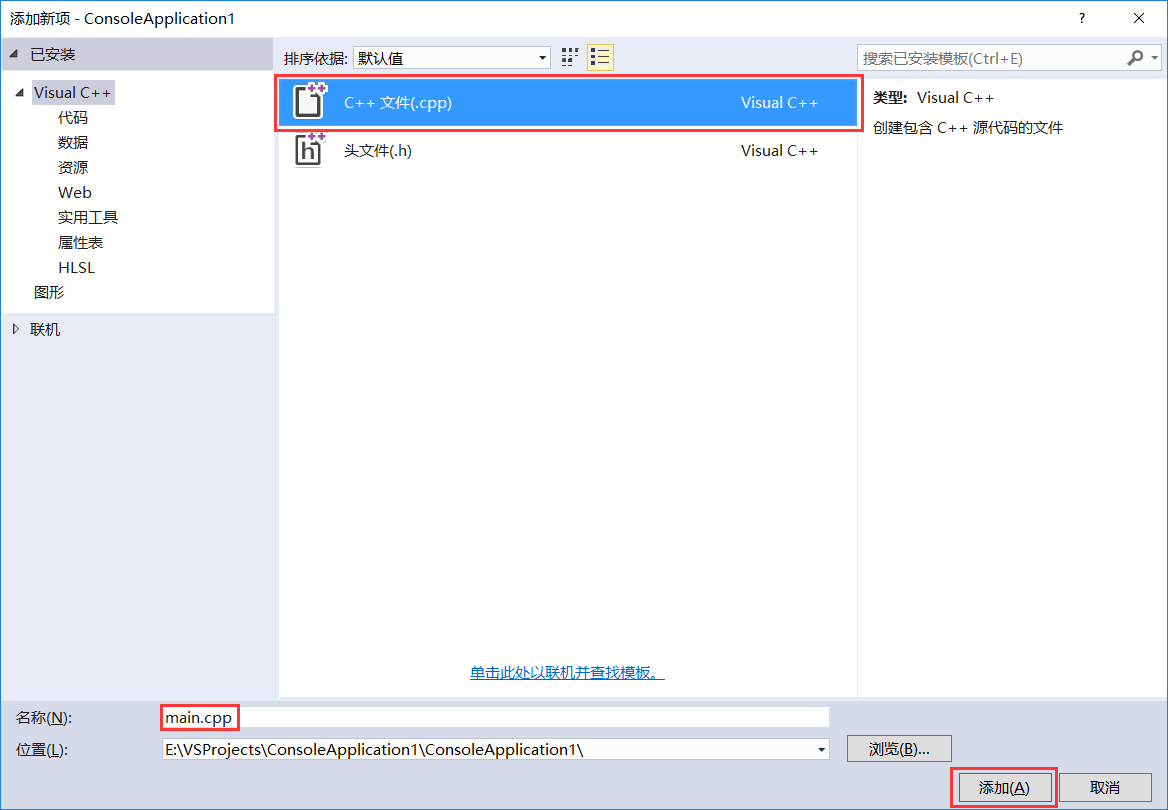
Task: Select the header file (.h) template icon
Action: tap(309, 150)
